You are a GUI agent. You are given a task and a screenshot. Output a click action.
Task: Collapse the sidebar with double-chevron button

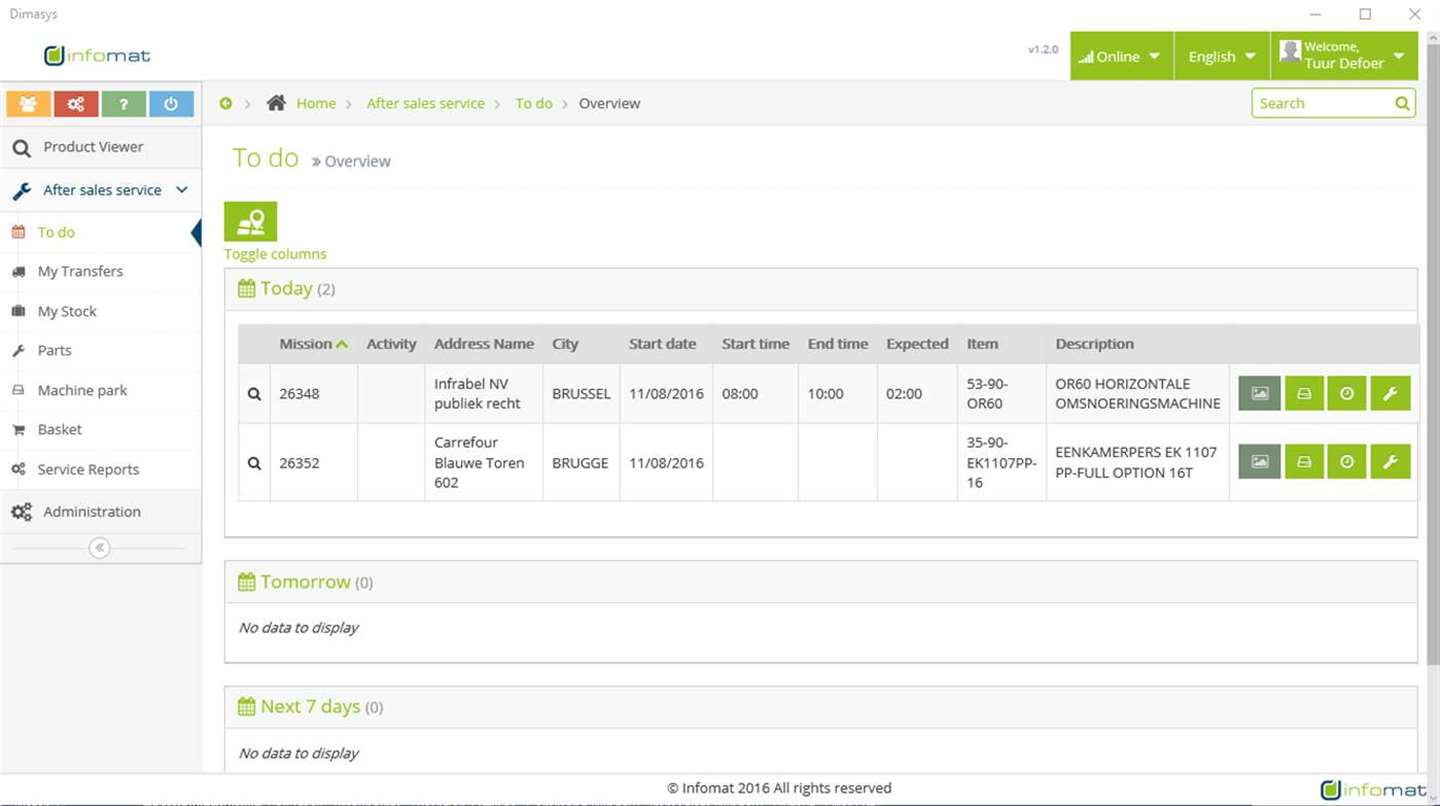[x=99, y=548]
